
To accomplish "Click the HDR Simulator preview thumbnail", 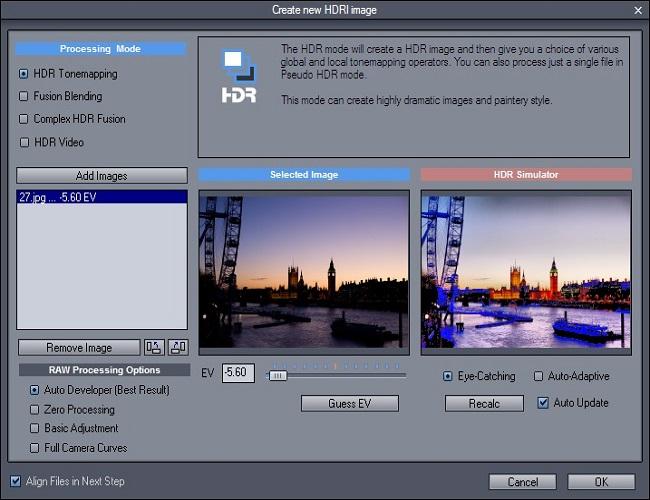I will 525,273.
